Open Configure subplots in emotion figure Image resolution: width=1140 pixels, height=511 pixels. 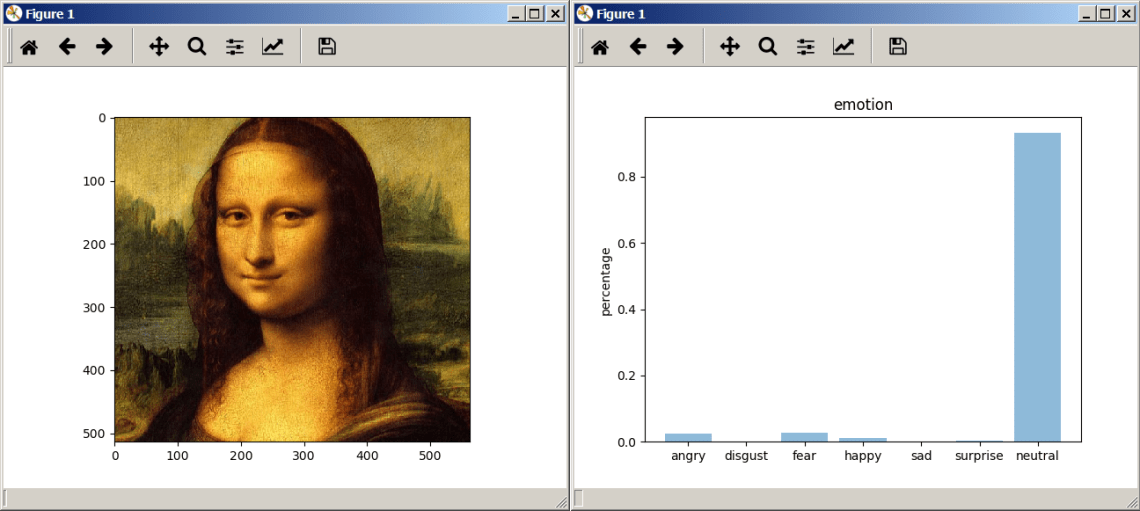tap(805, 47)
